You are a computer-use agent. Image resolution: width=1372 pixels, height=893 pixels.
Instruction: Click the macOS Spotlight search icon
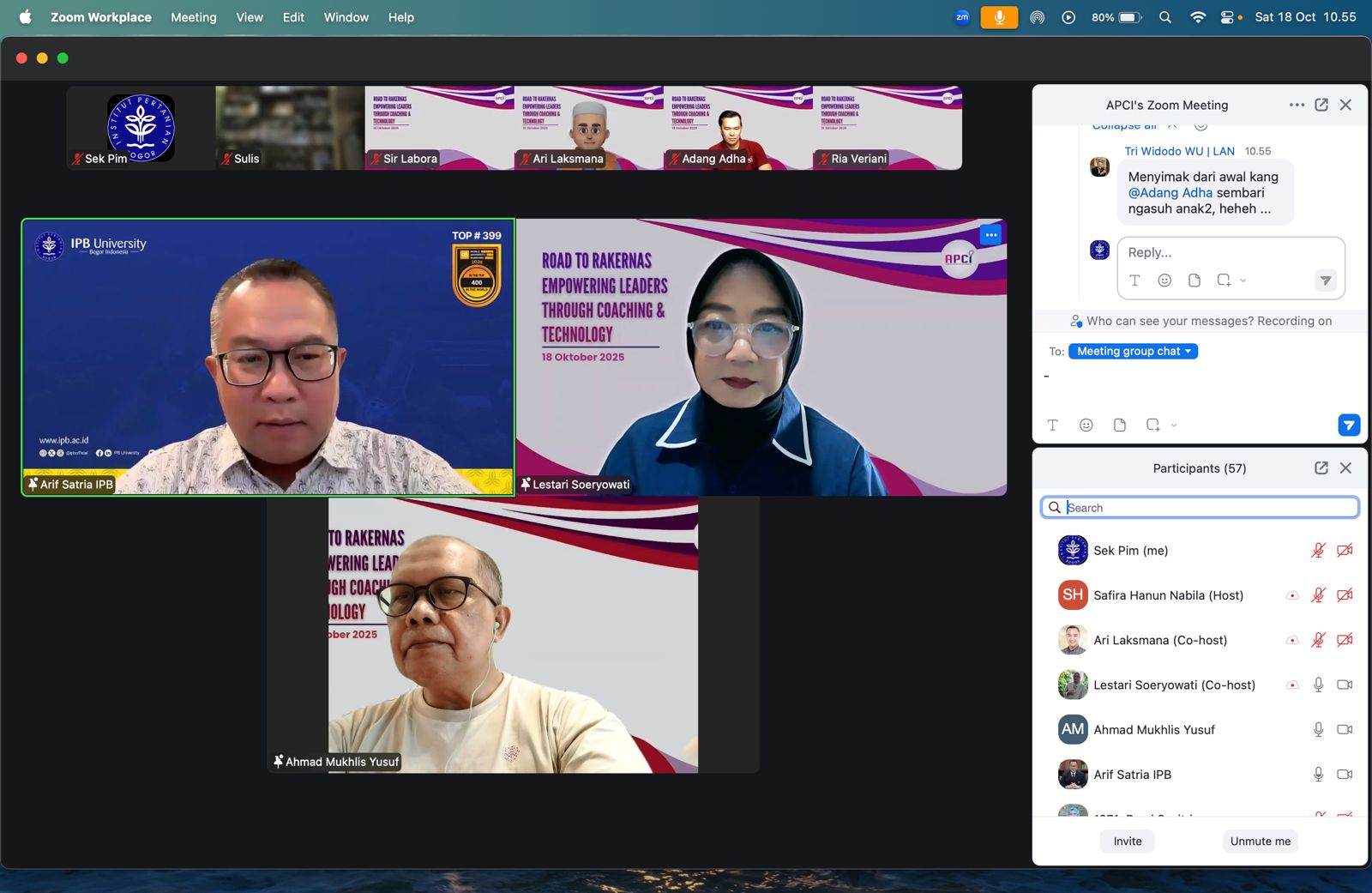(1164, 17)
